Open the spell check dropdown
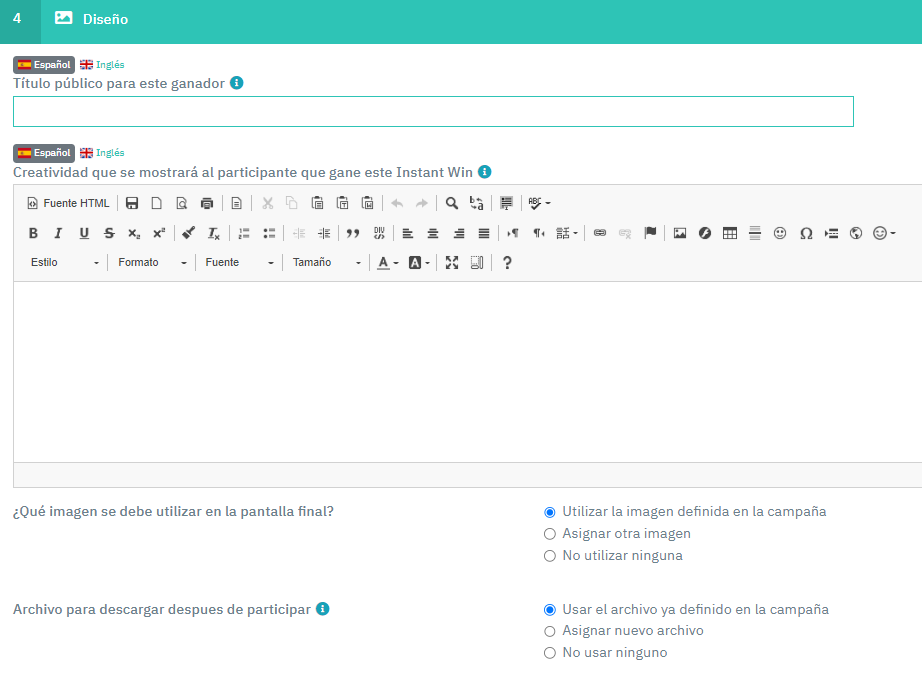Screen dimensions: 922x690 (x=539, y=204)
